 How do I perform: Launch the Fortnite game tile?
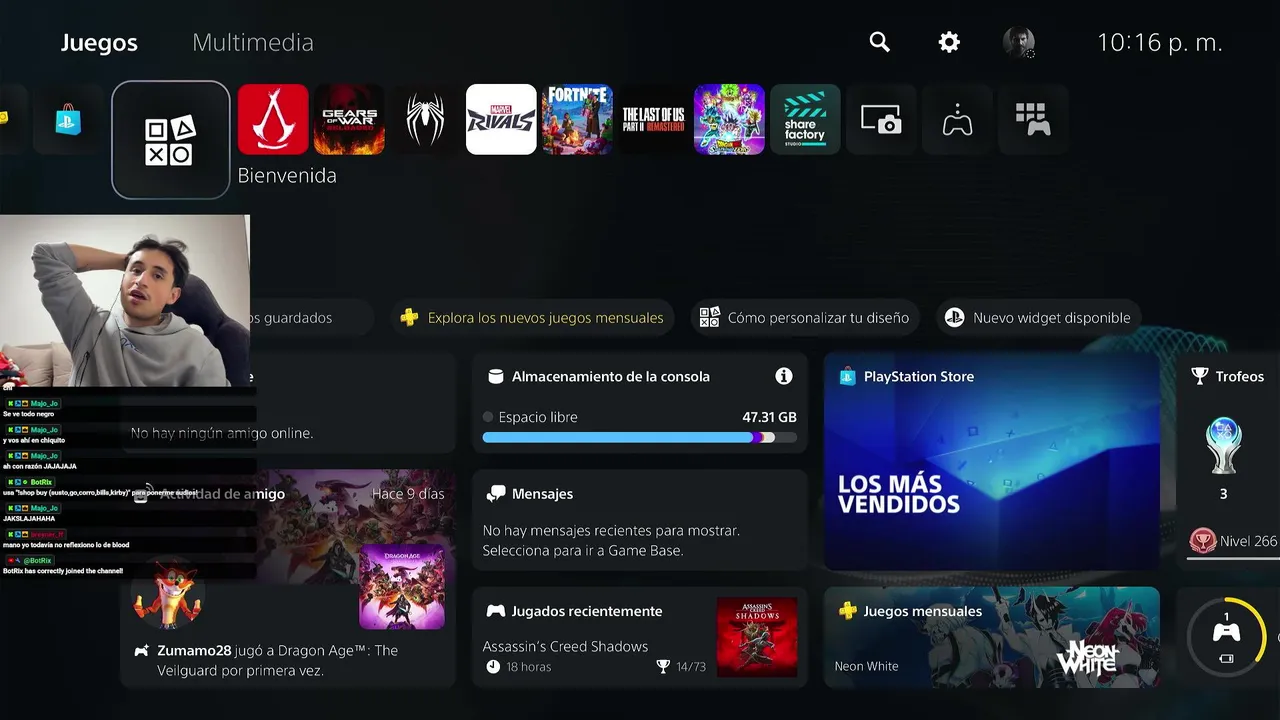tap(577, 120)
